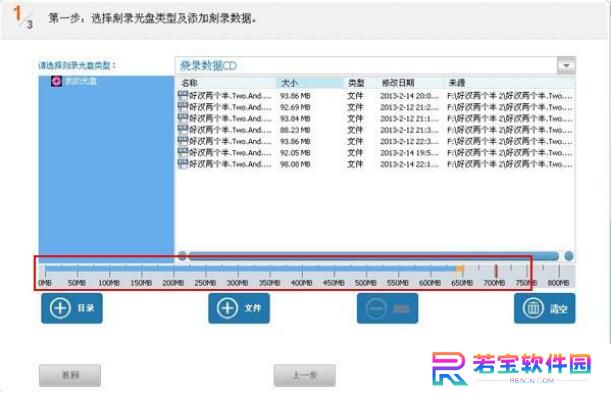Screen dimensions: 612x394
Task: Select the file sized 88.23 MB
Action: (375, 130)
